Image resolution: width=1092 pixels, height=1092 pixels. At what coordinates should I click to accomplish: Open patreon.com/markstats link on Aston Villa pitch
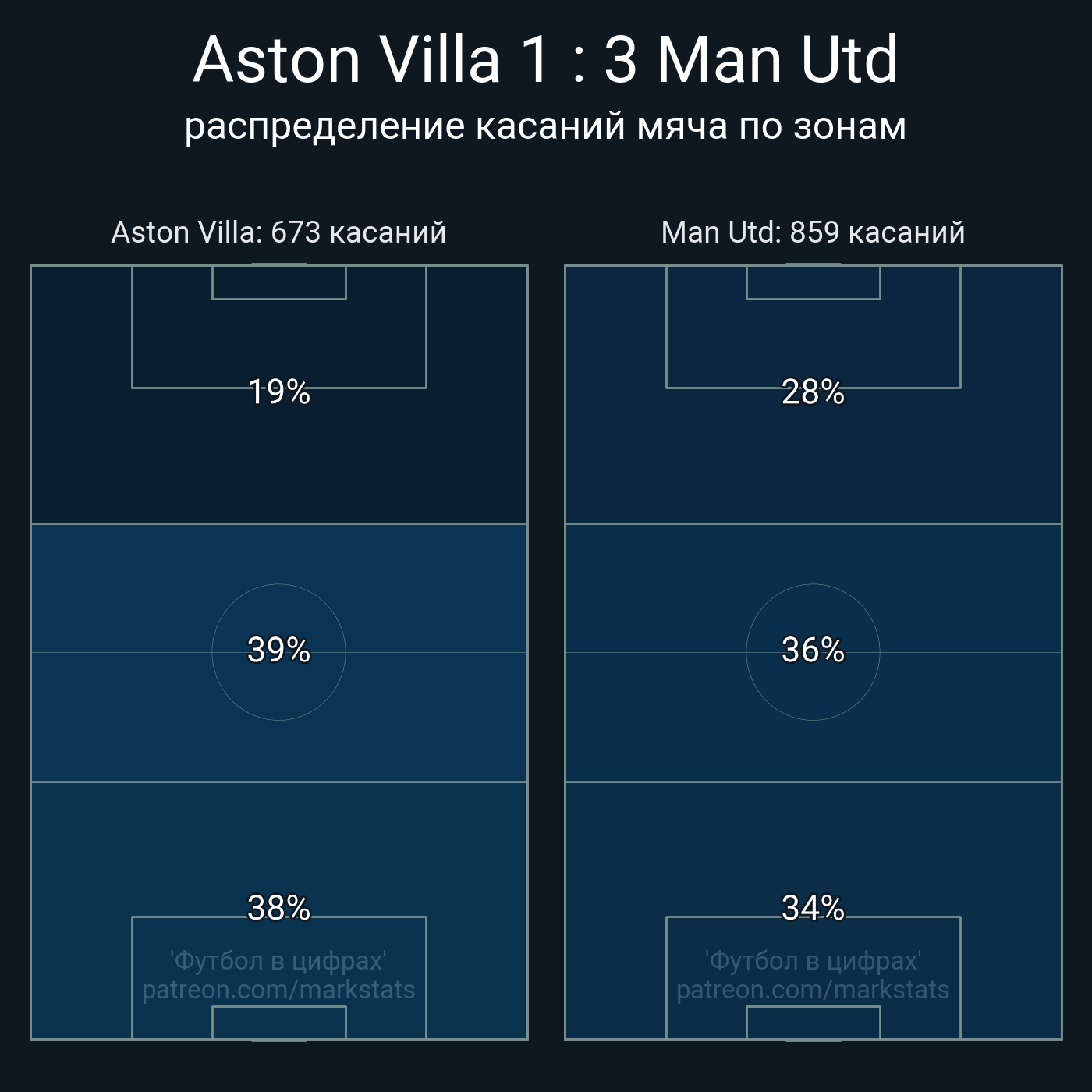278,990
